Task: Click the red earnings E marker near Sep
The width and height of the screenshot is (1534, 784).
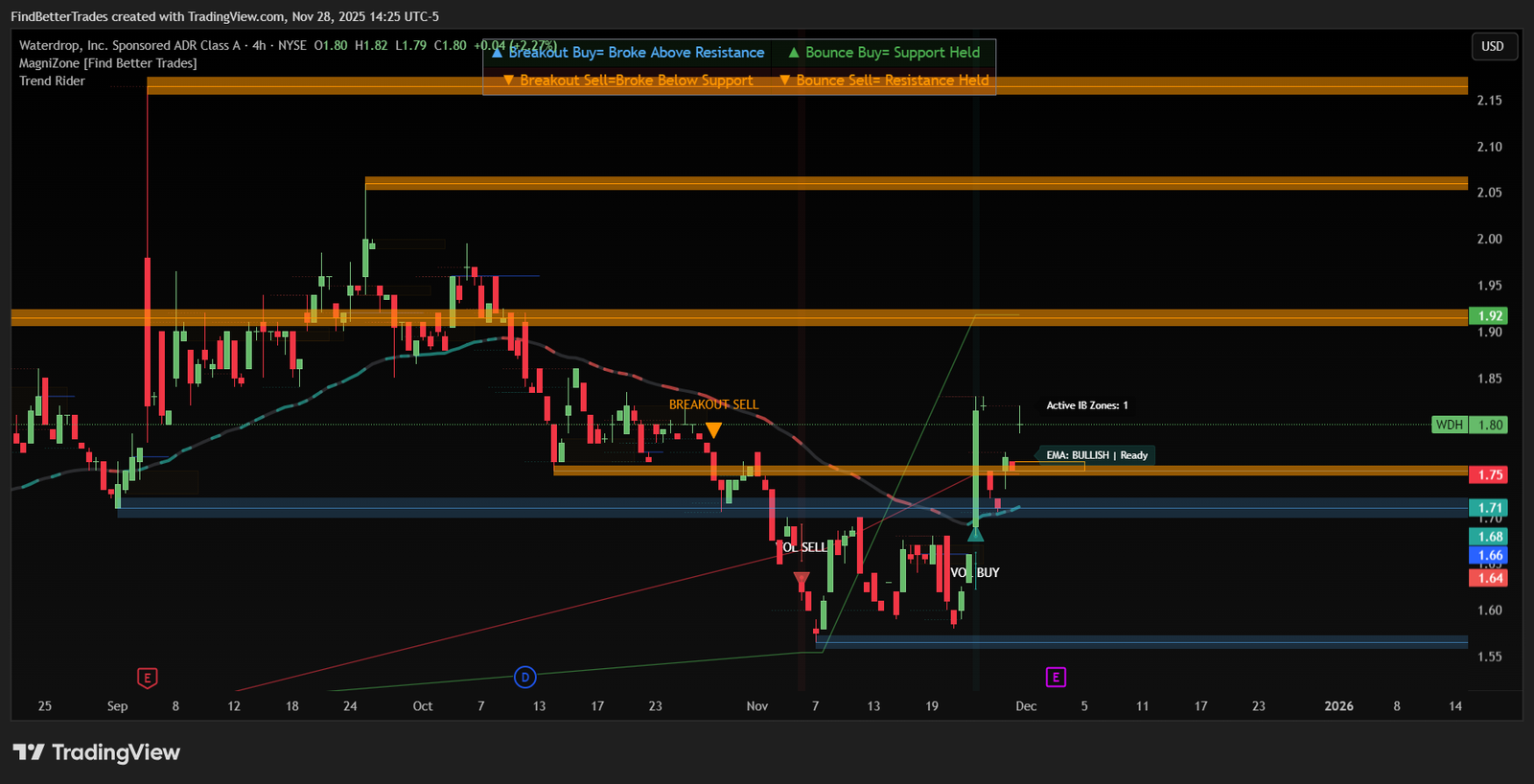Action: coord(147,678)
